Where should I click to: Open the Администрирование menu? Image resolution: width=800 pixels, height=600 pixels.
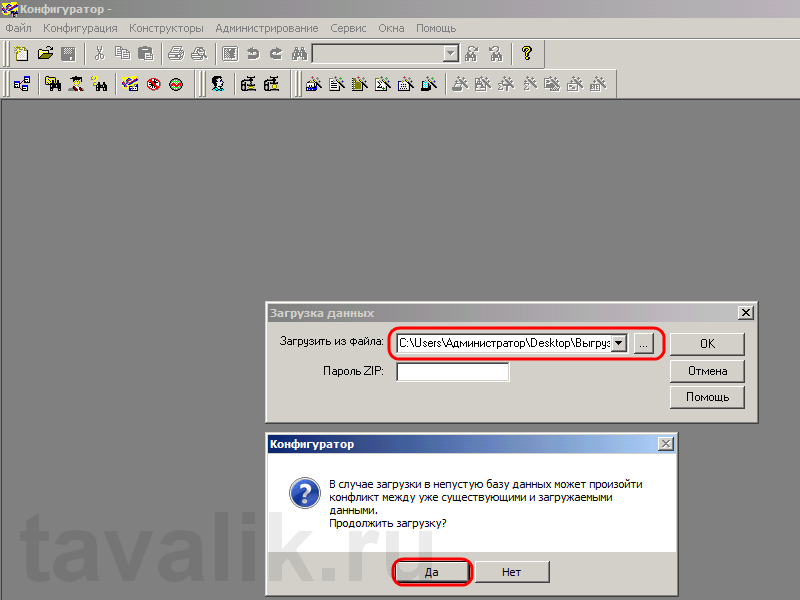pos(267,28)
